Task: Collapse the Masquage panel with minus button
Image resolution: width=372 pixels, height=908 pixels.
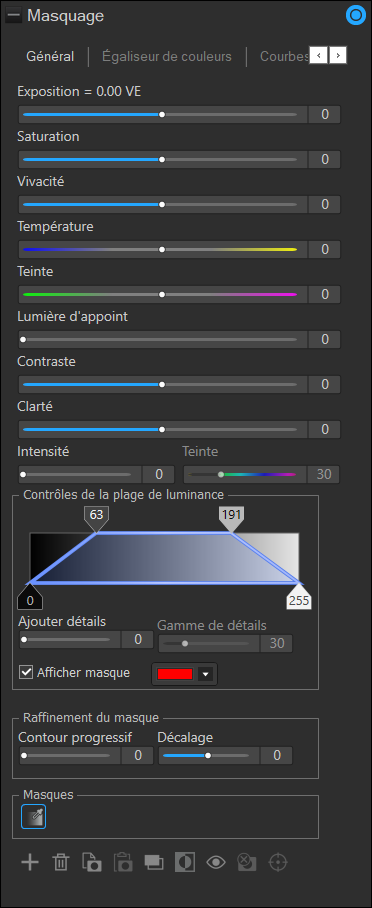Action: click(13, 16)
